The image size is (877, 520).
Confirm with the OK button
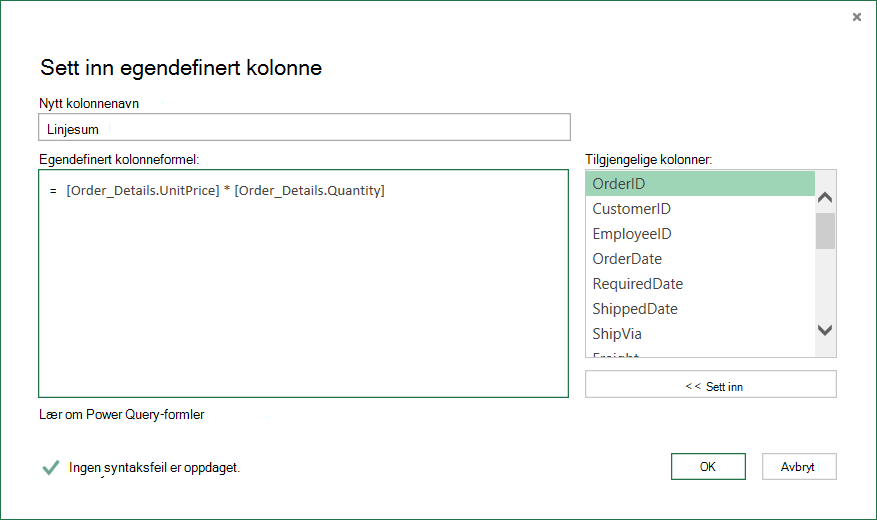click(x=708, y=466)
